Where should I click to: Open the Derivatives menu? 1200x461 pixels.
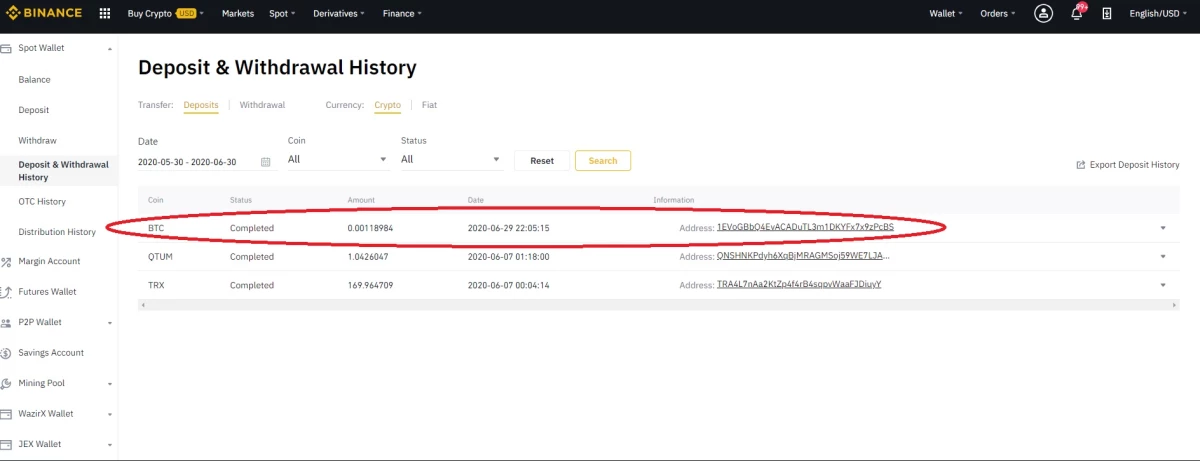(x=338, y=14)
